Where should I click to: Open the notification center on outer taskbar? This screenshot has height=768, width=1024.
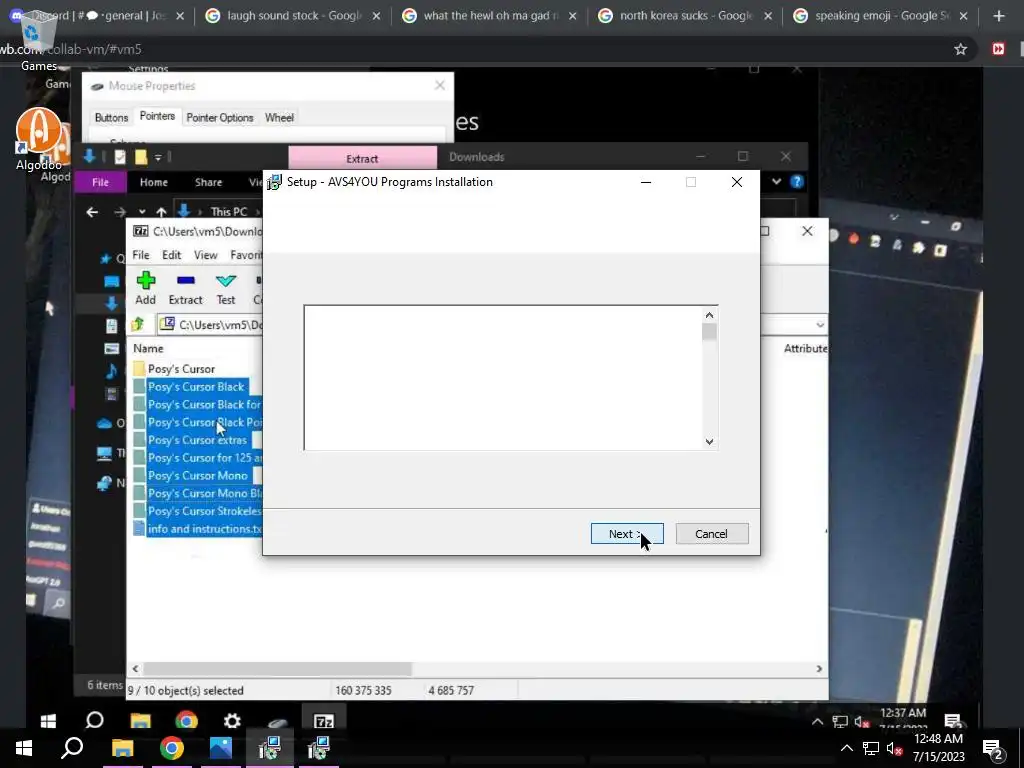(994, 748)
